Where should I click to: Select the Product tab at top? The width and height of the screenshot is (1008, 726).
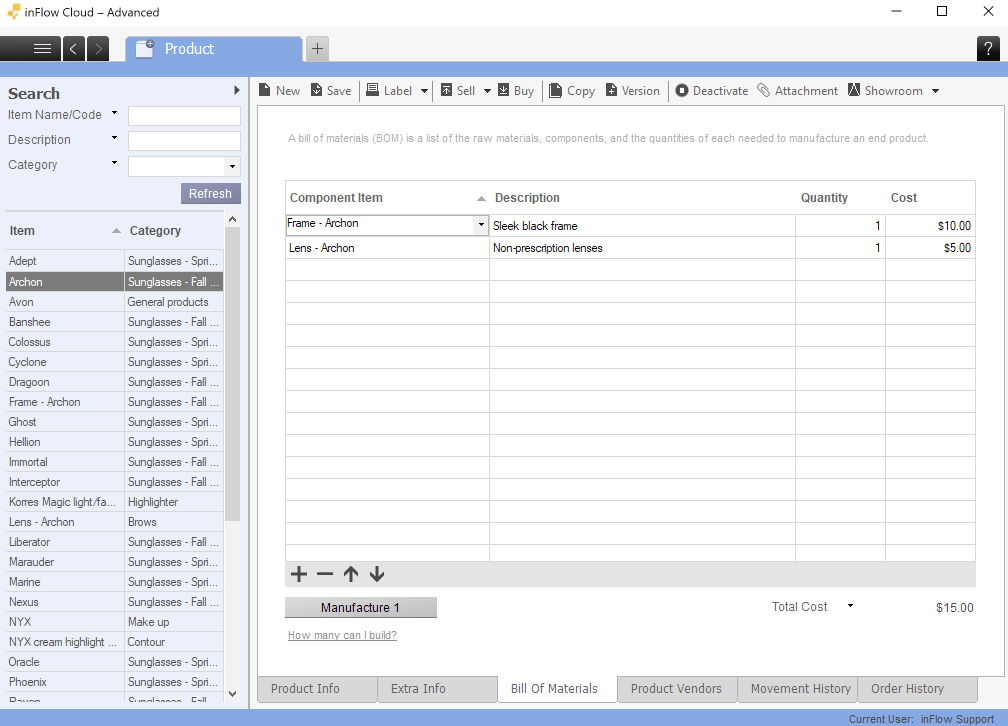[x=214, y=49]
